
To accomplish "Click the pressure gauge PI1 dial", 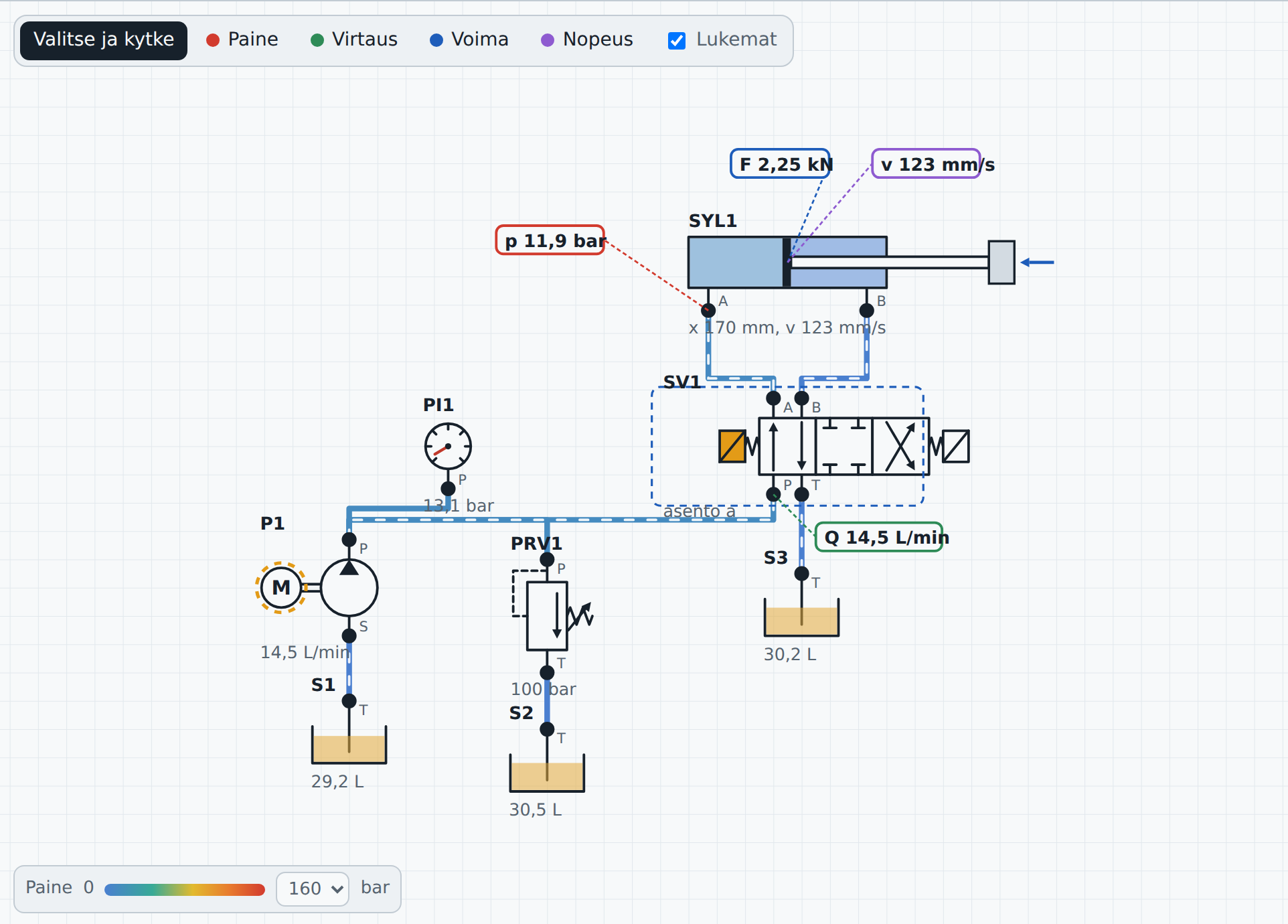I will coord(448,446).
